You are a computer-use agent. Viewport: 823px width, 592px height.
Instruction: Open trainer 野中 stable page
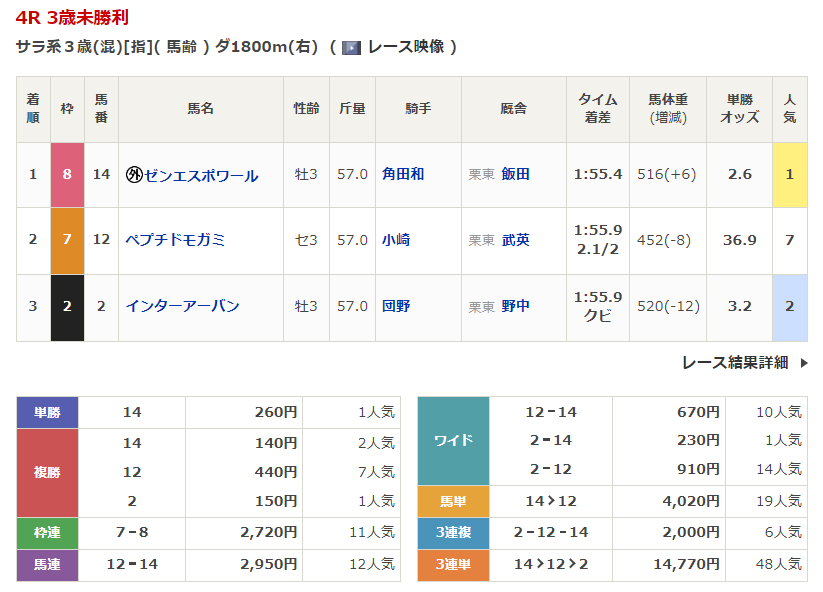516,306
